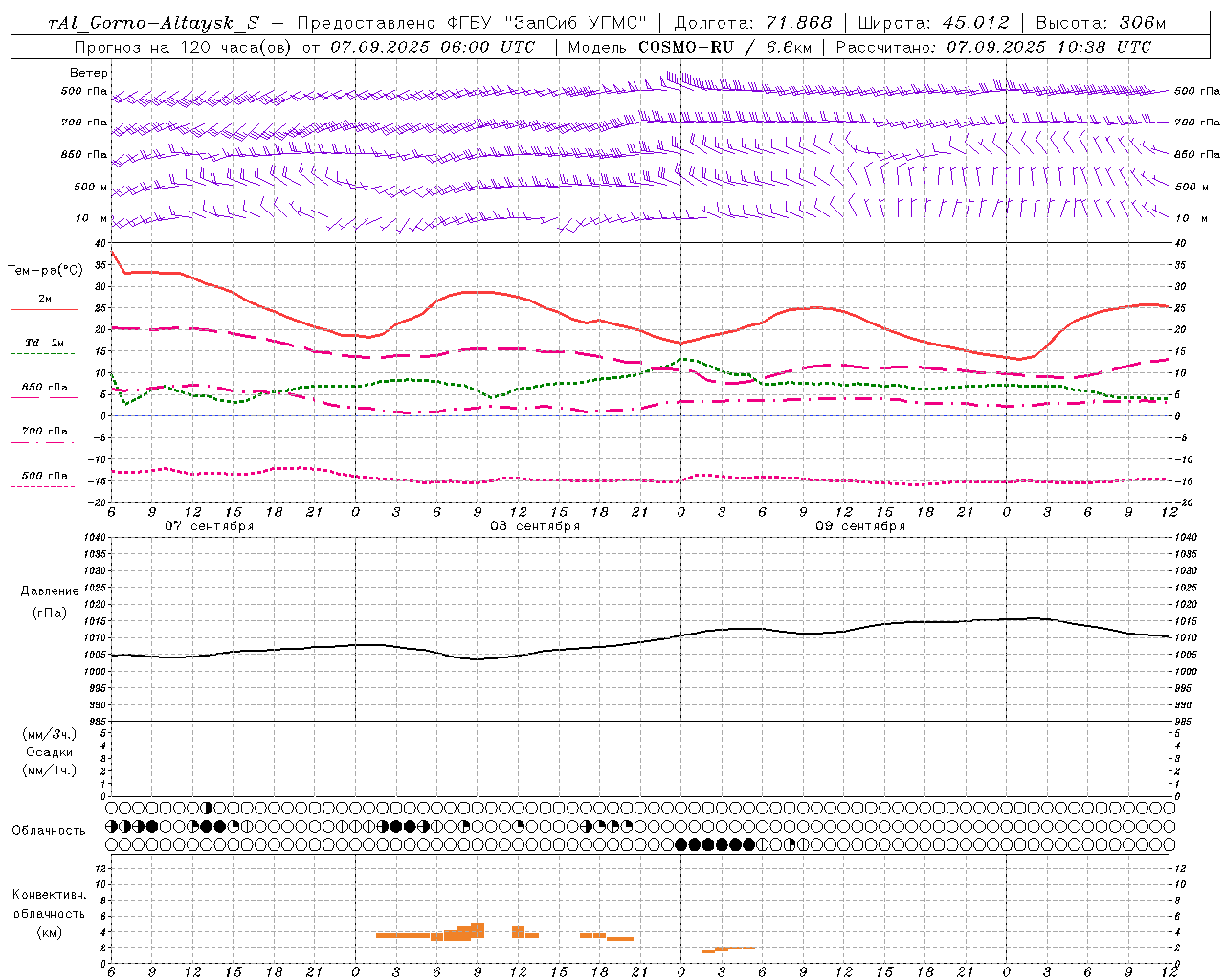Click the 700 гПа temperature legend entry
This screenshot has width=1225, height=980.
pos(45,431)
